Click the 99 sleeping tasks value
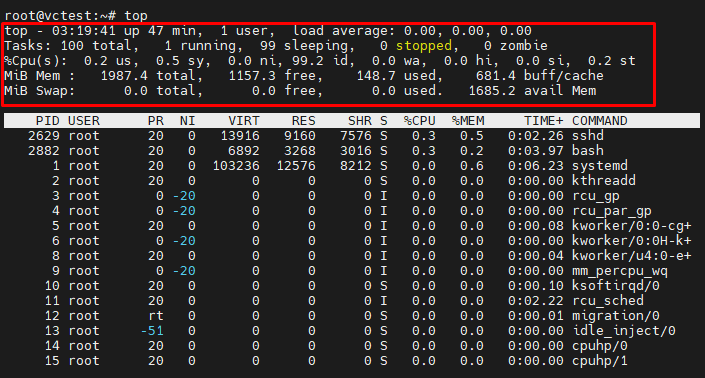 [x=268, y=46]
